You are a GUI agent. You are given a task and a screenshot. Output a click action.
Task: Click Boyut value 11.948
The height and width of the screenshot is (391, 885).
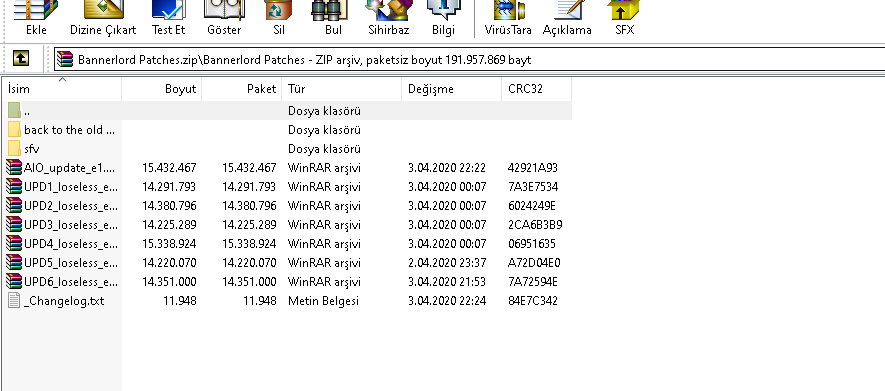[179, 301]
